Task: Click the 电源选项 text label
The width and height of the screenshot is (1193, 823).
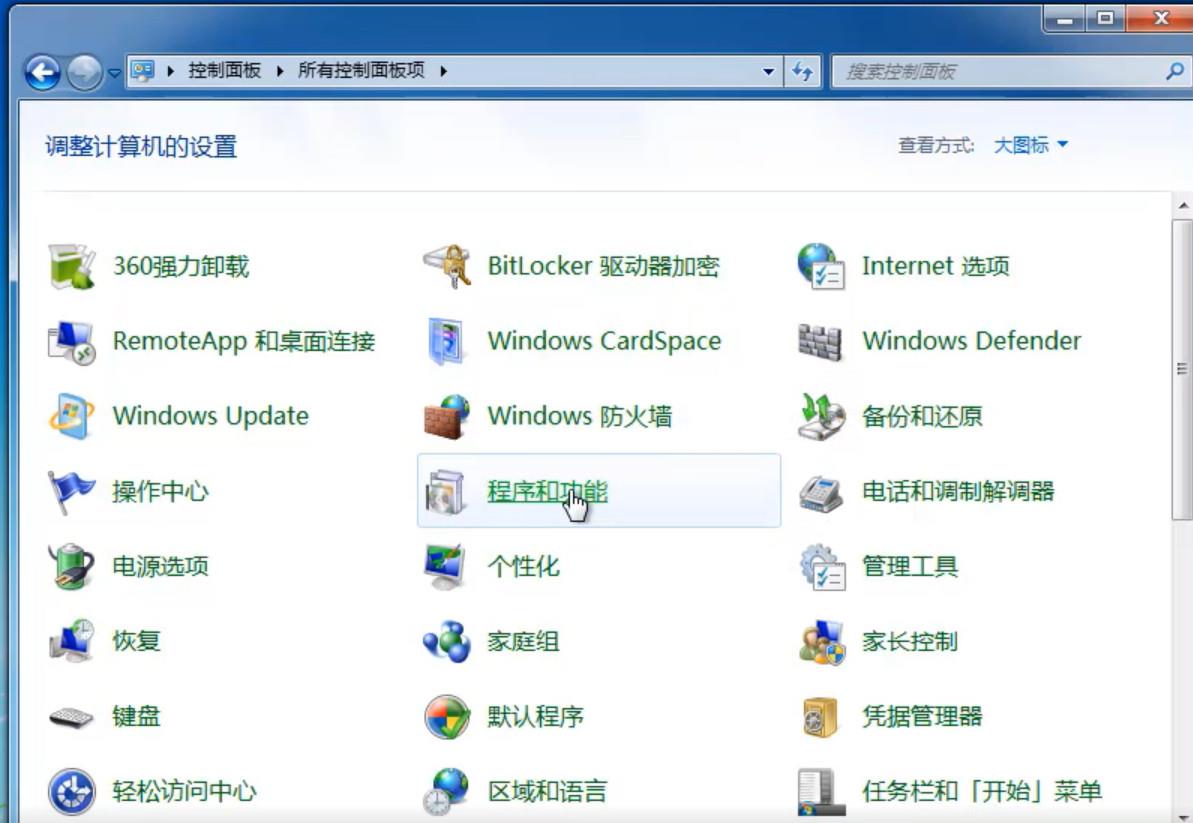Action: (x=161, y=567)
